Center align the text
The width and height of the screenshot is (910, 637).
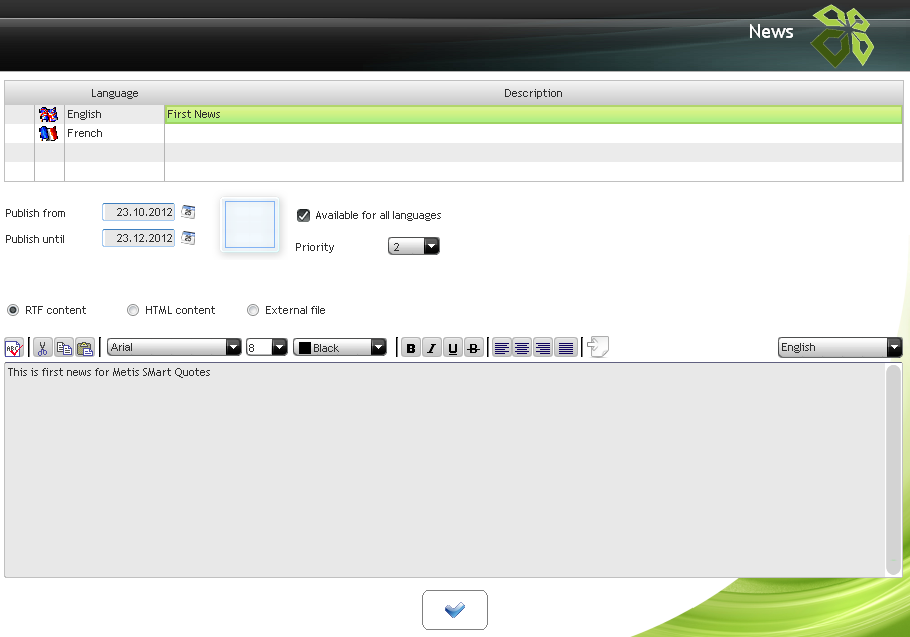522,348
